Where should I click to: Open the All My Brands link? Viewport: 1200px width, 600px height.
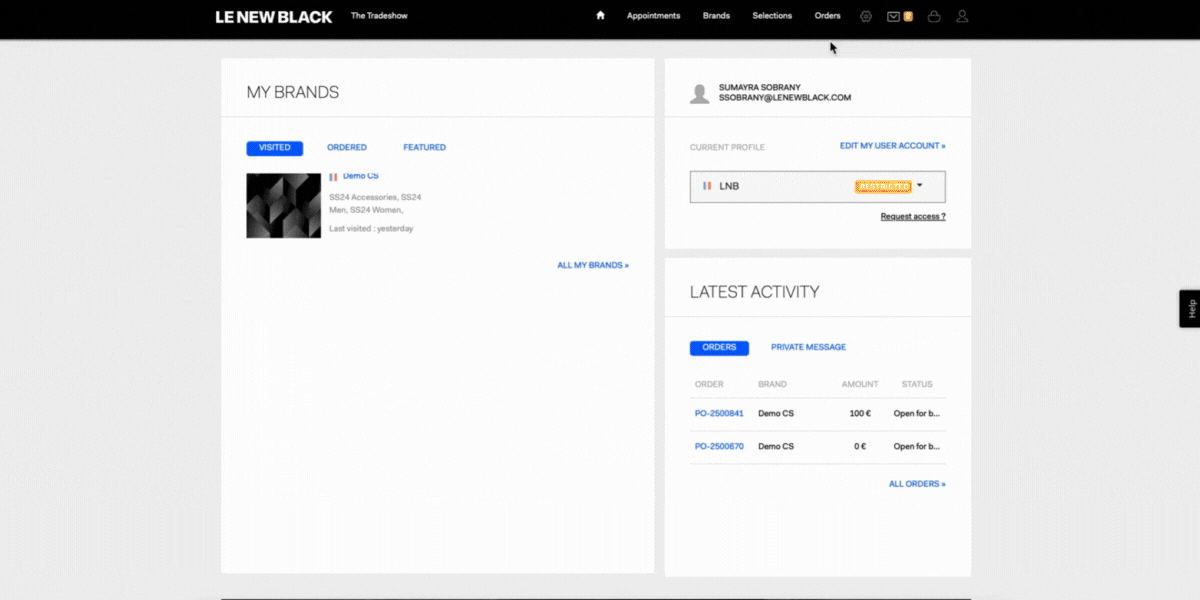click(593, 266)
